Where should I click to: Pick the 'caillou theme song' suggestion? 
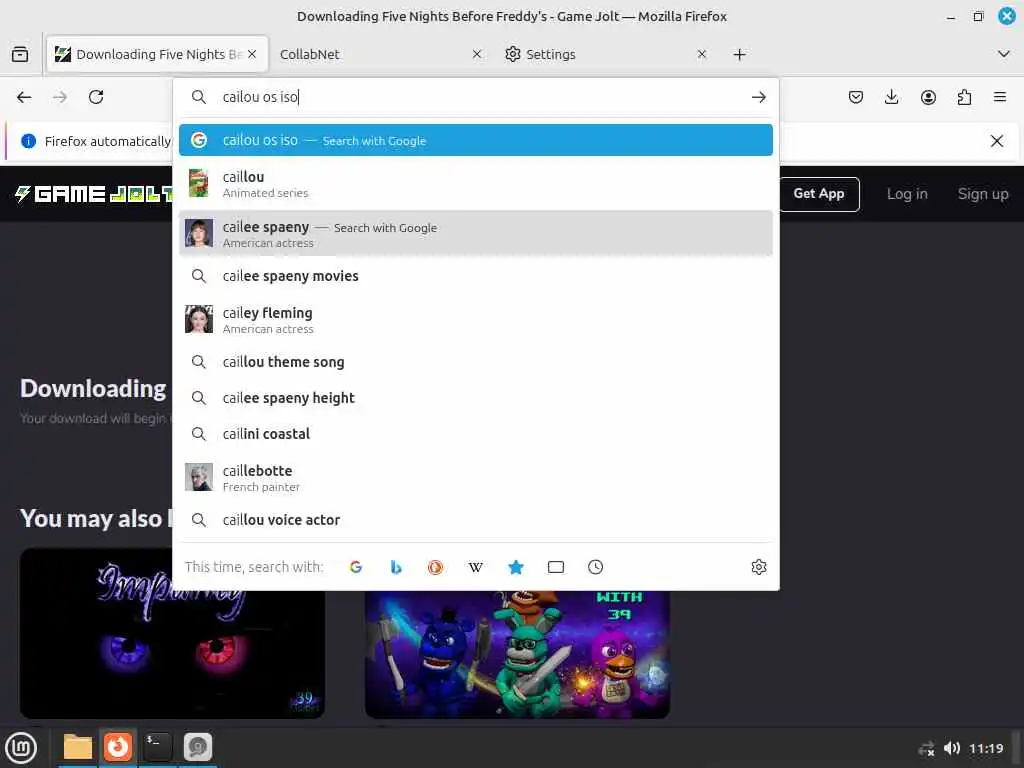475,362
